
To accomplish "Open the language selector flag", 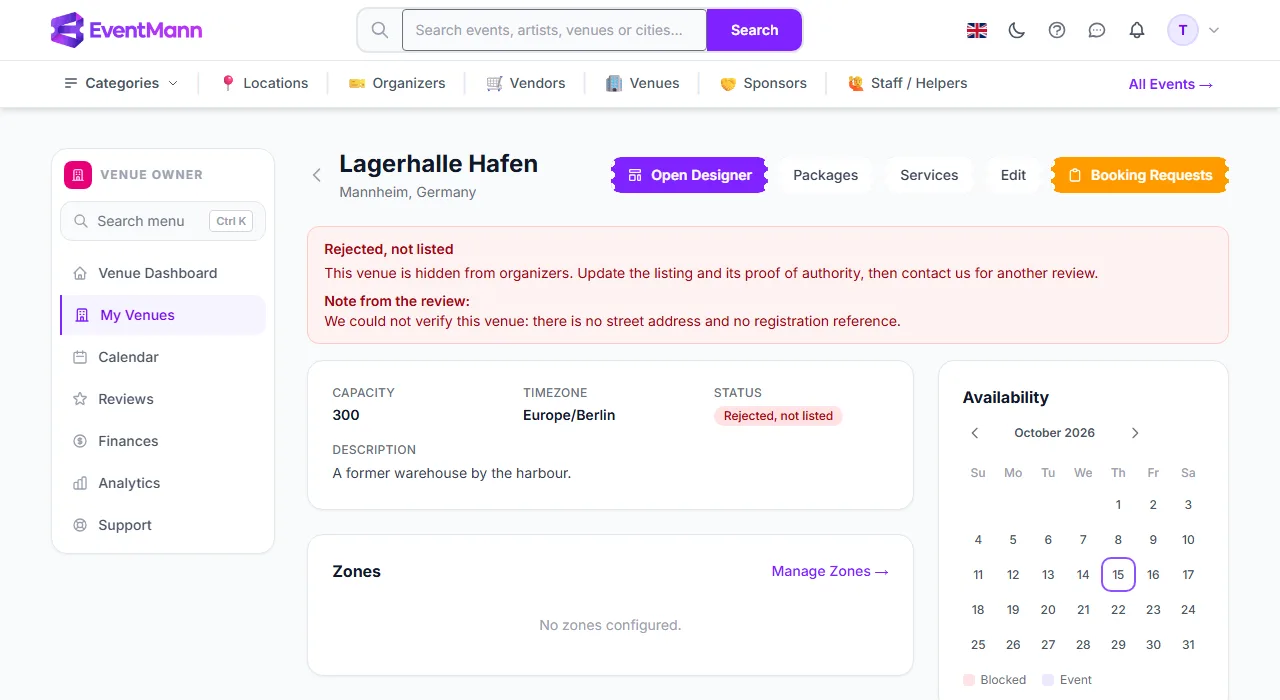I will click(977, 30).
